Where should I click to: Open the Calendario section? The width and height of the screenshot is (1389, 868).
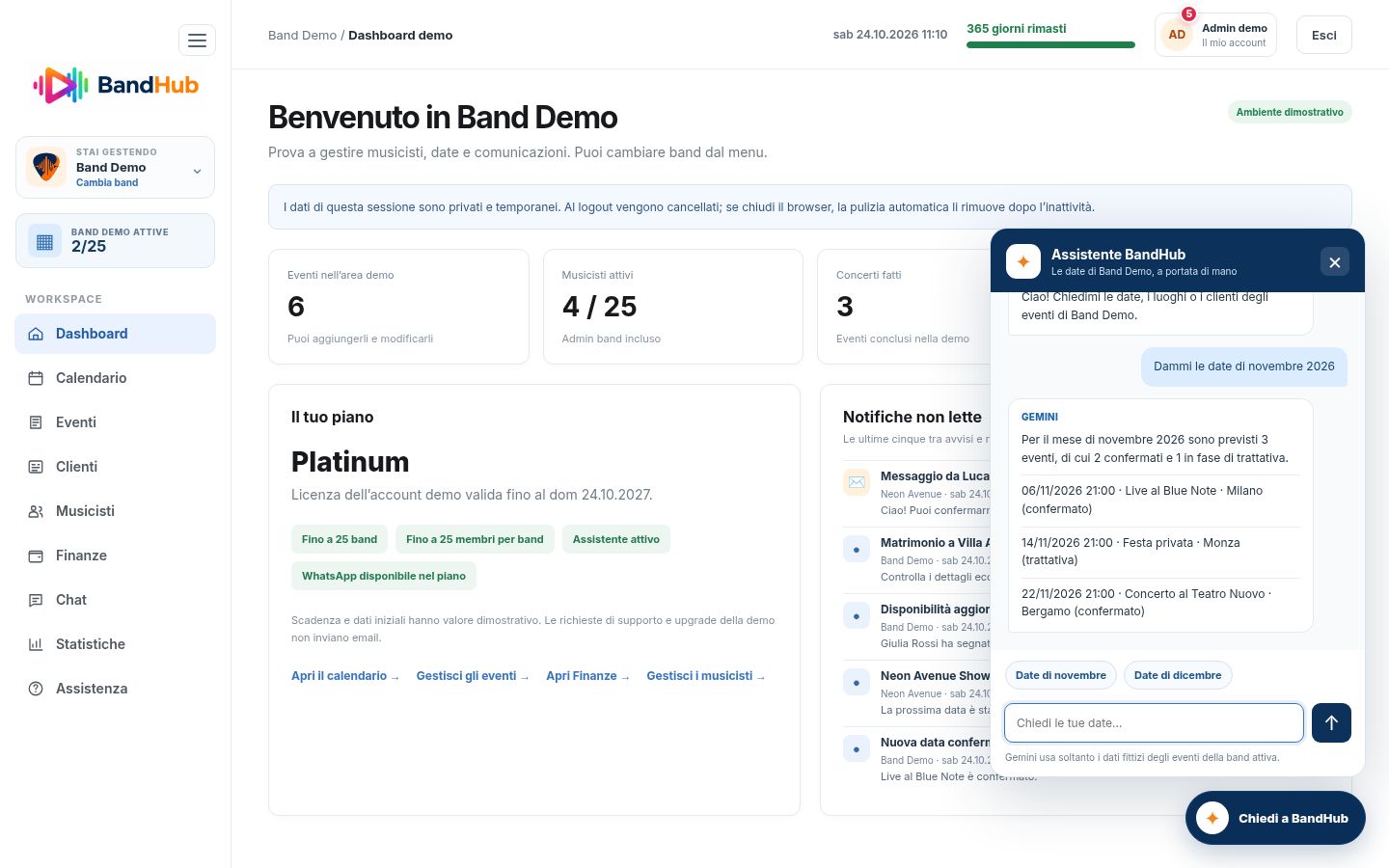pyautogui.click(x=115, y=378)
